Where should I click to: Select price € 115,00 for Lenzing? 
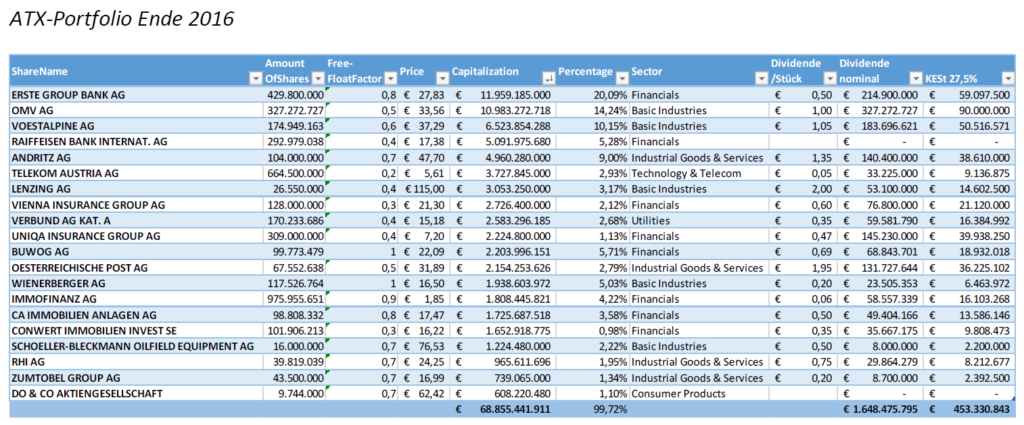pos(424,189)
